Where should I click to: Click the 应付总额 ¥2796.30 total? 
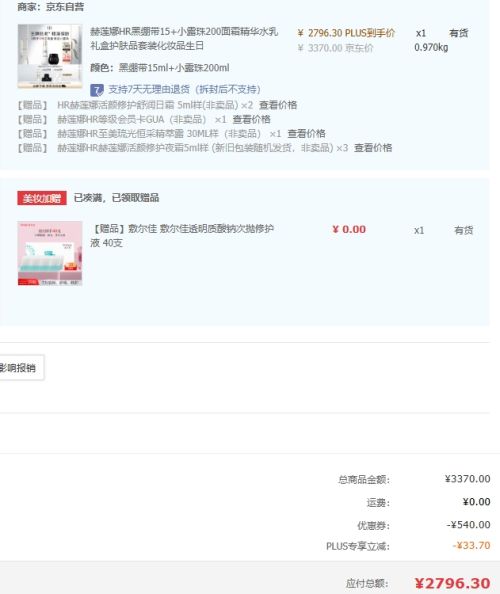(452, 583)
